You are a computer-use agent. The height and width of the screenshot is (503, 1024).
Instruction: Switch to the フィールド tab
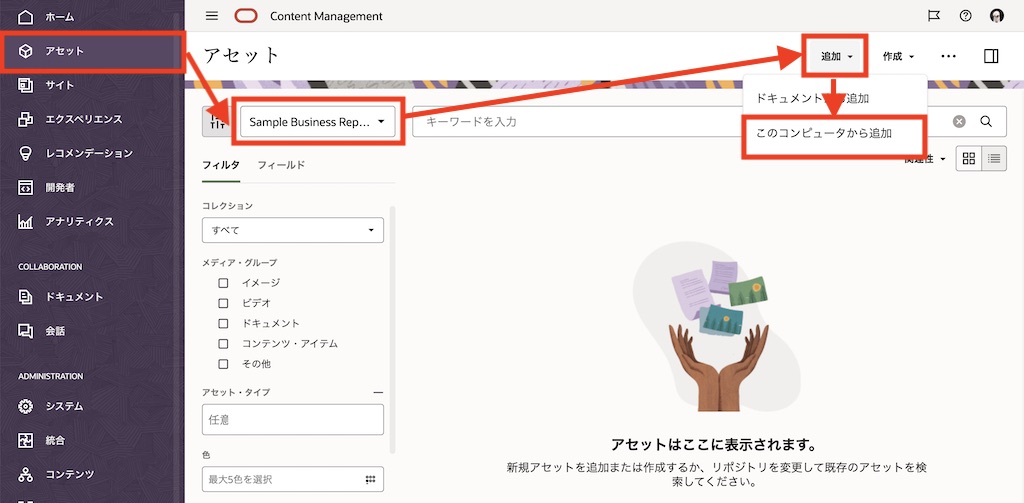pos(281,165)
